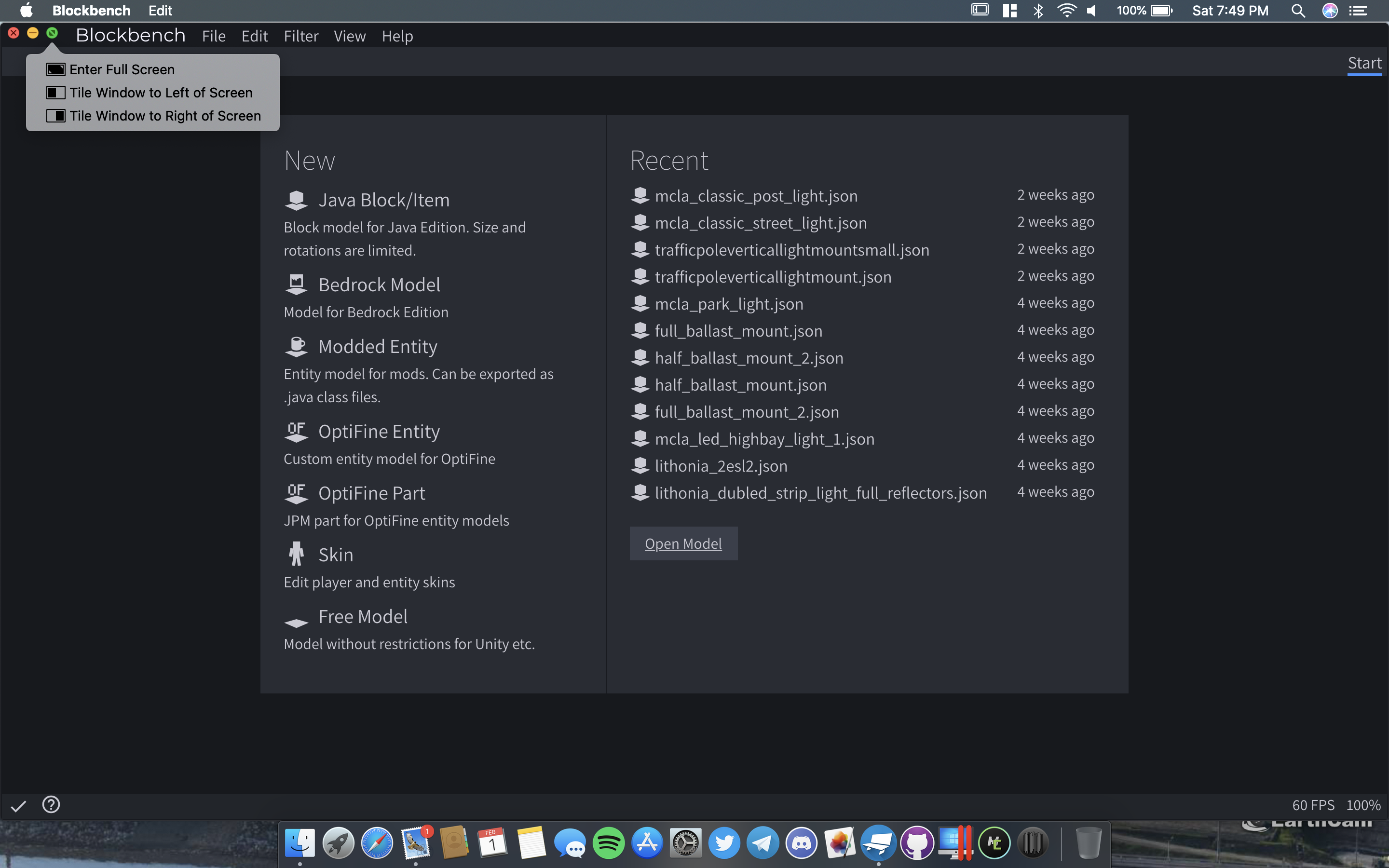Click the help question mark icon
The height and width of the screenshot is (868, 1389).
pyautogui.click(x=51, y=804)
